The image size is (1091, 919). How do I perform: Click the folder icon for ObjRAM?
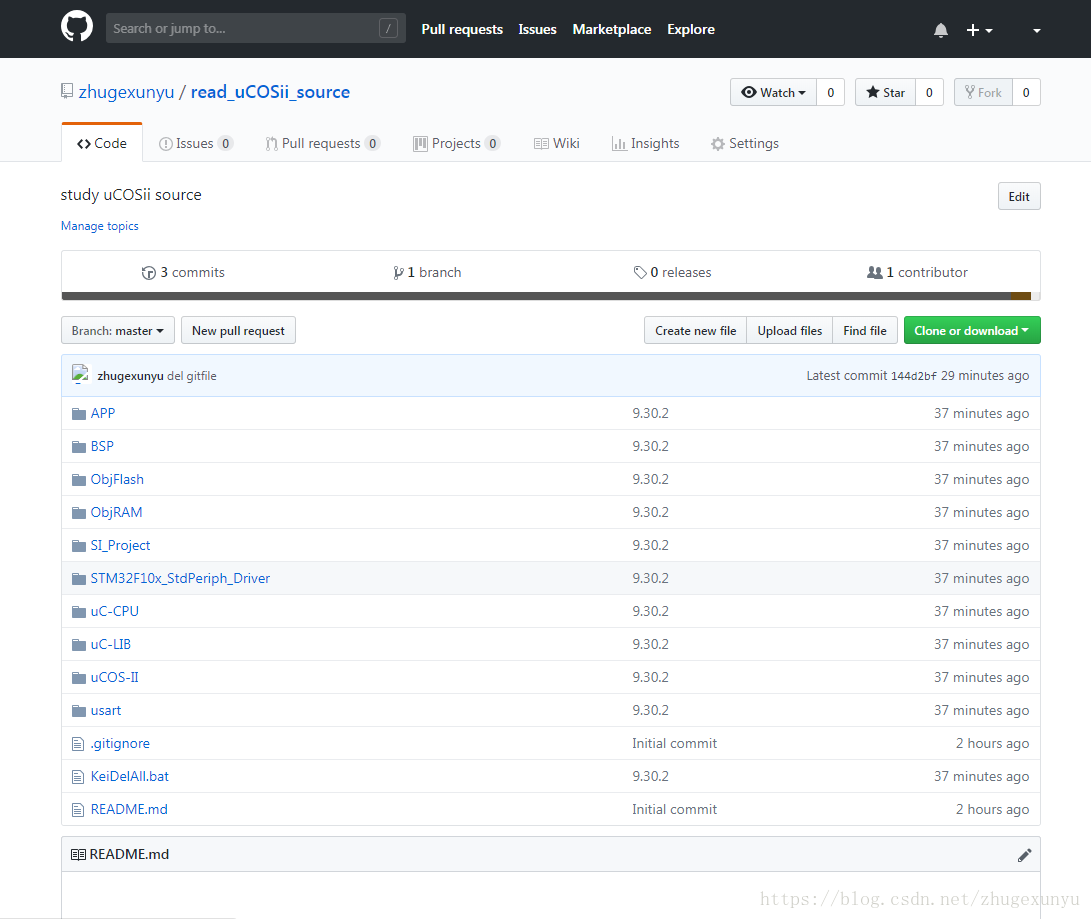(x=79, y=513)
